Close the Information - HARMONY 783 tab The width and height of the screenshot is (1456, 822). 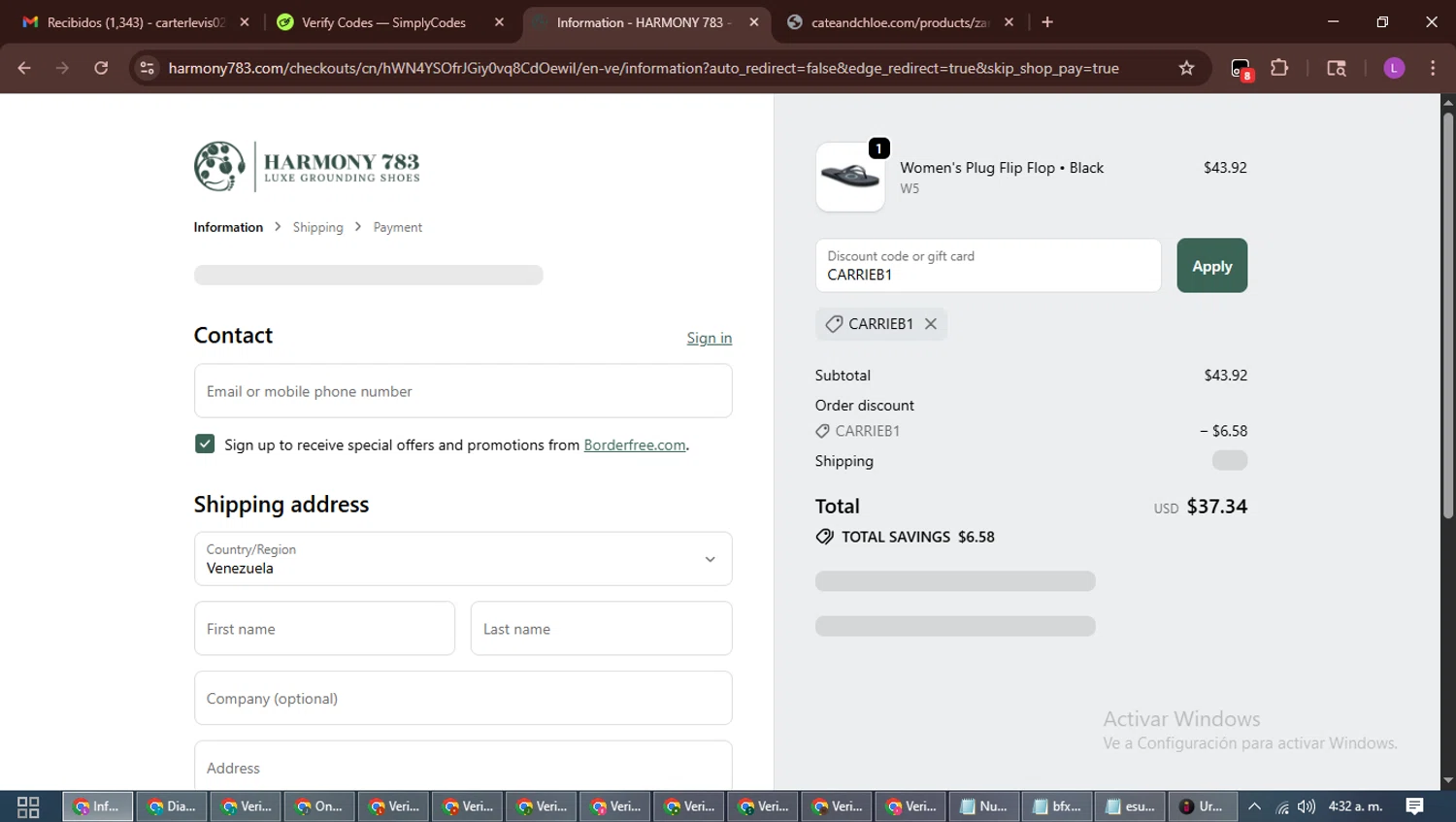(754, 22)
